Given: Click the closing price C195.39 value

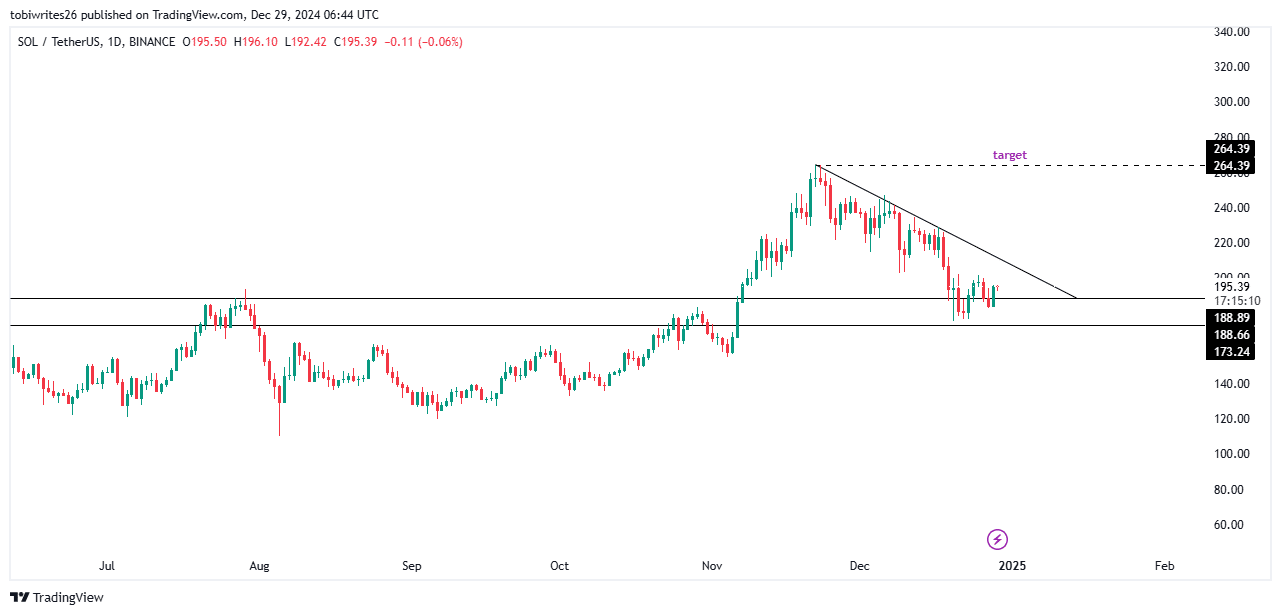Looking at the screenshot, I should 355,42.
